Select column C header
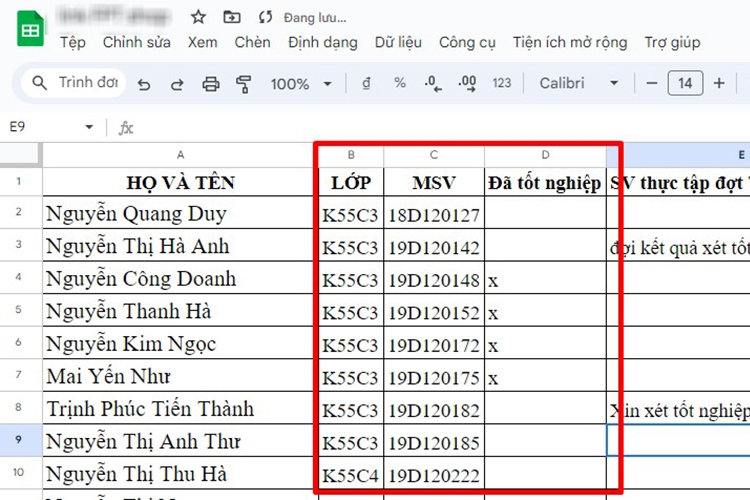The width and height of the screenshot is (750, 500). point(434,155)
